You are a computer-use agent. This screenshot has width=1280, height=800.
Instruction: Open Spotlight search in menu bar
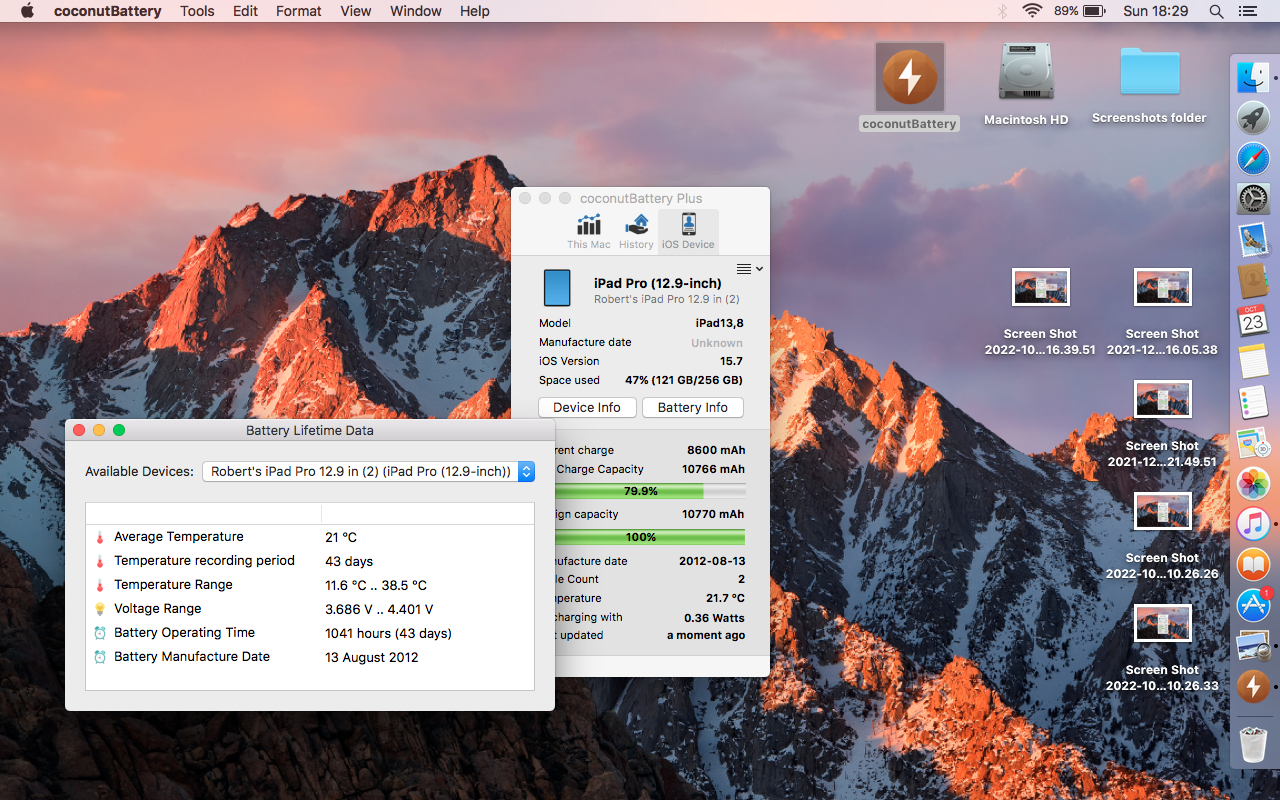pos(1216,11)
